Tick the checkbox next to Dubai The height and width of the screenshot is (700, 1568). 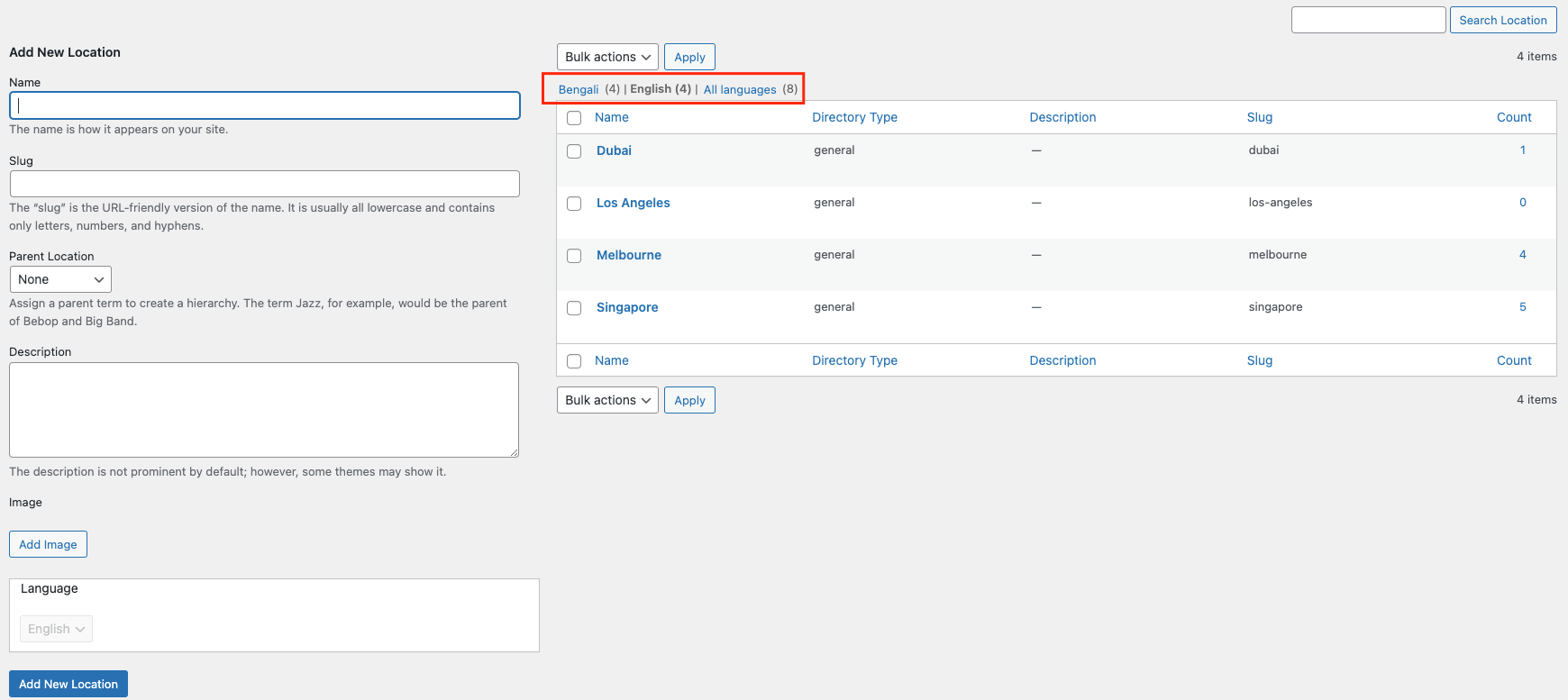click(574, 151)
